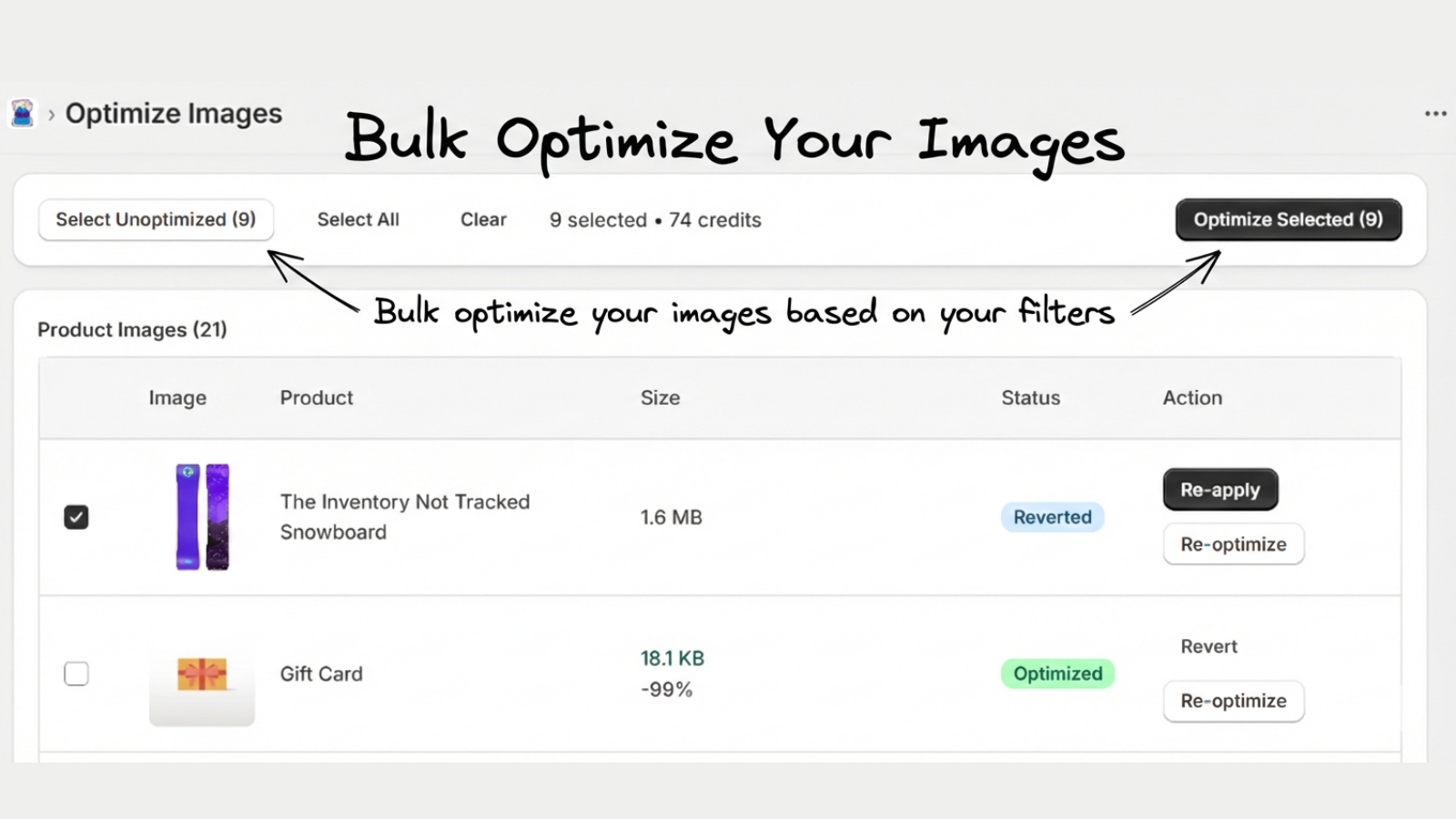Click Select Unoptimized (9)

coord(155,219)
